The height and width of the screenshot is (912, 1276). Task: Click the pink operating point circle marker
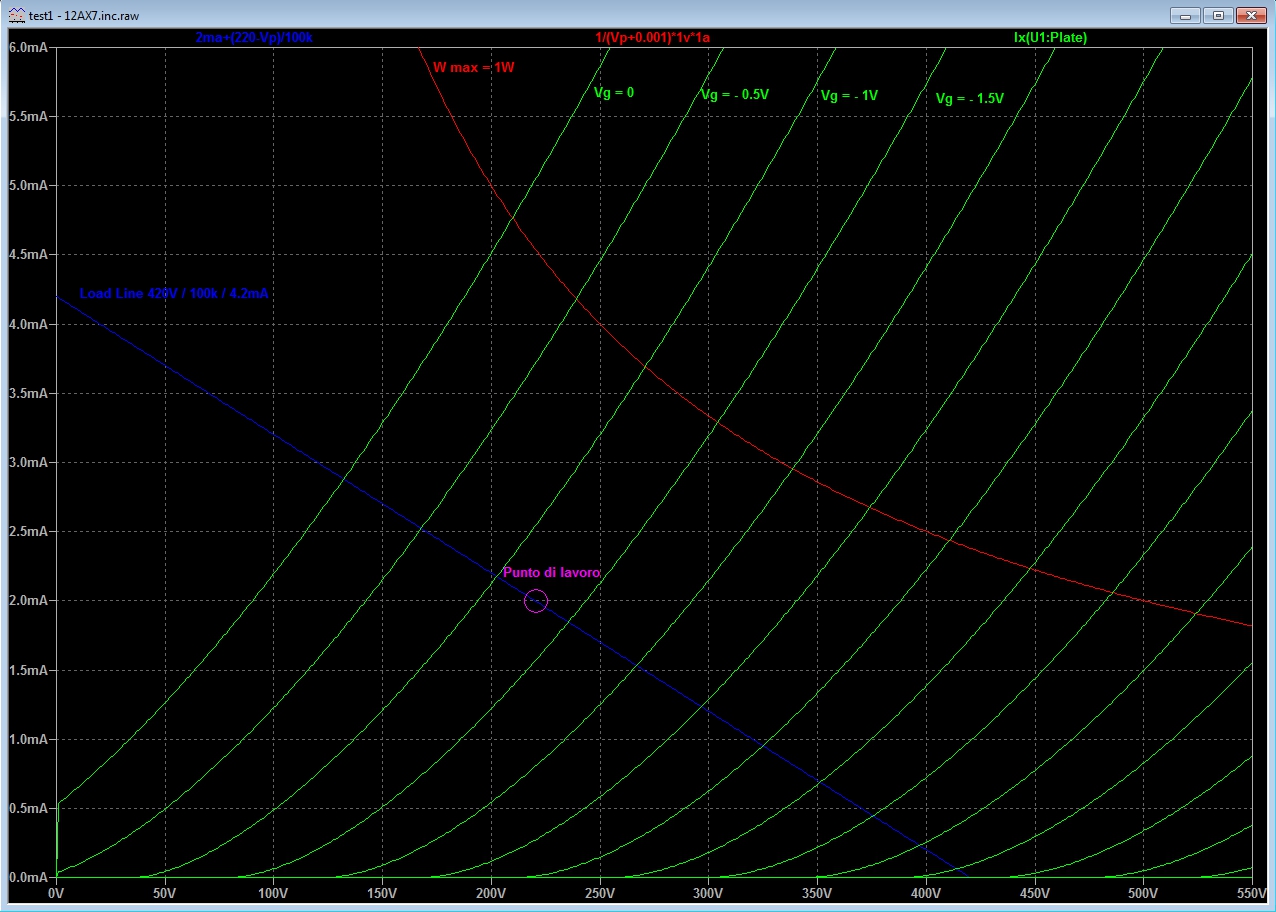click(535, 601)
